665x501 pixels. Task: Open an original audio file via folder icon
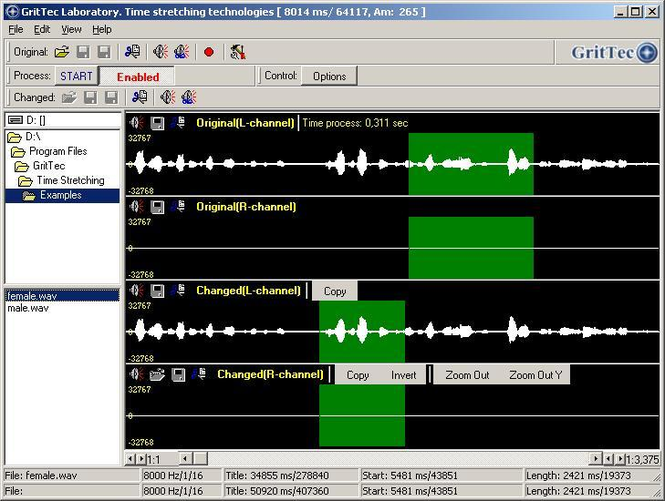click(x=62, y=52)
